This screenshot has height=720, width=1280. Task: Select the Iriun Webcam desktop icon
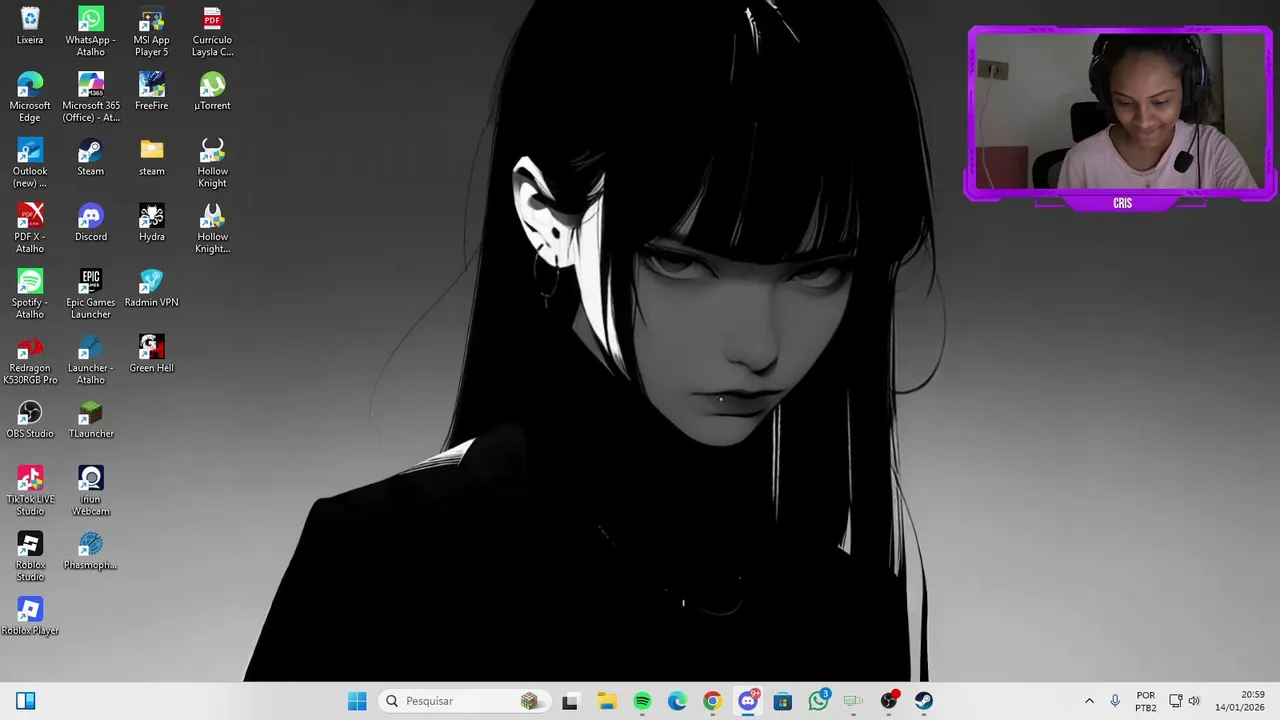pyautogui.click(x=91, y=491)
